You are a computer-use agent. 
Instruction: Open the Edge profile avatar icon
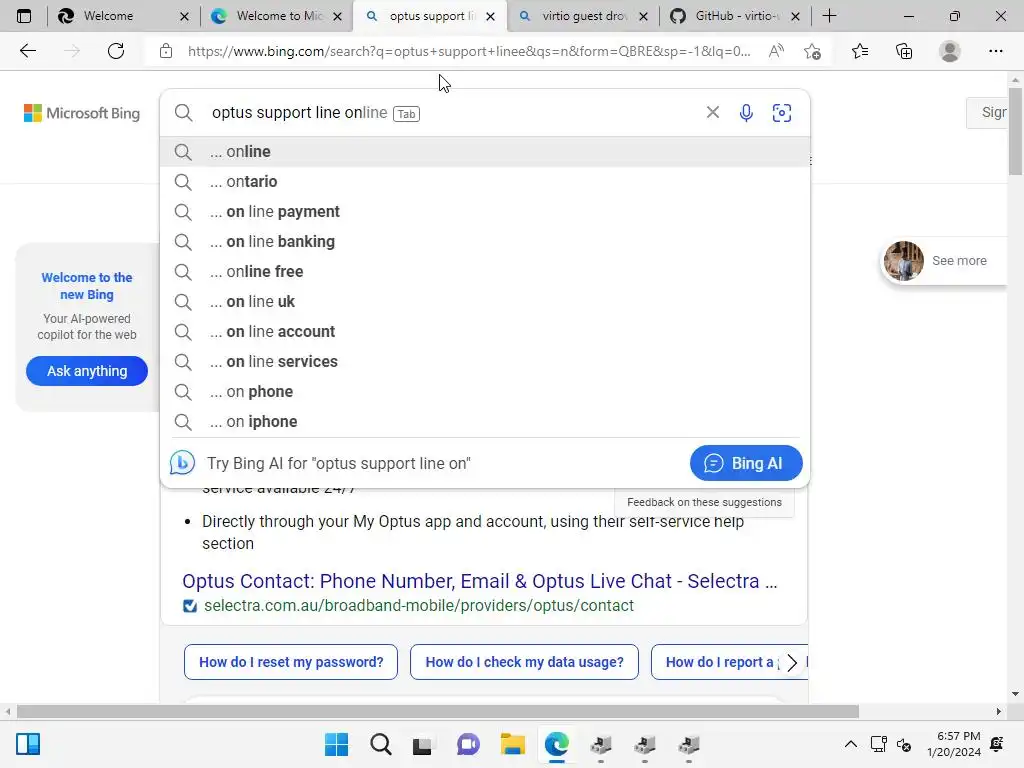click(x=950, y=51)
